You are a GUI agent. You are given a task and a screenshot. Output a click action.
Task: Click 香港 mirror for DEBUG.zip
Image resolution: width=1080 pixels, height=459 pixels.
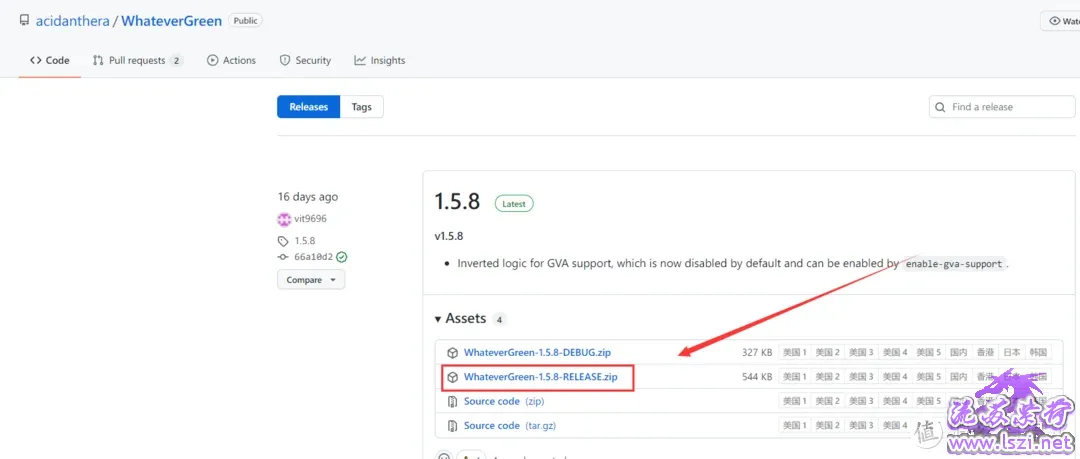coord(985,352)
